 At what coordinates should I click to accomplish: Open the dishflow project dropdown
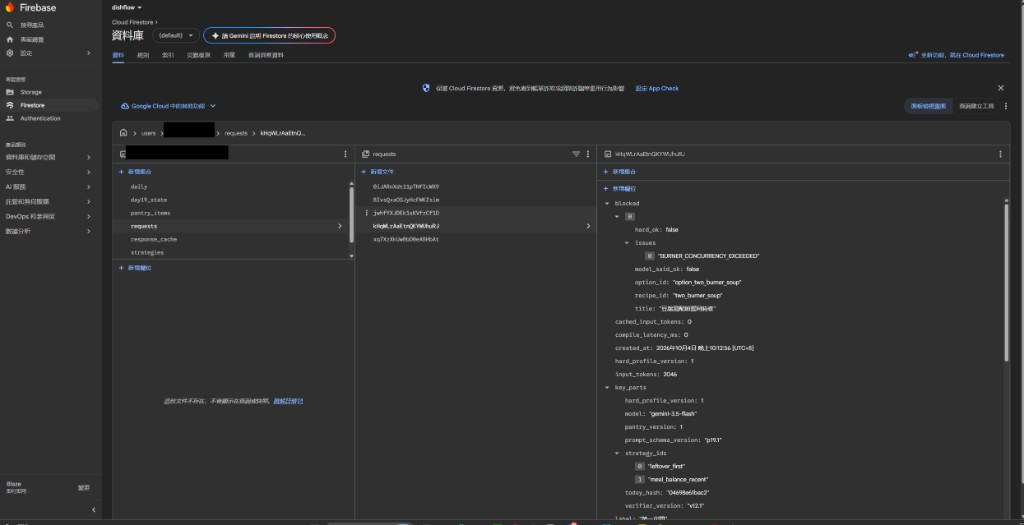click(x=127, y=8)
